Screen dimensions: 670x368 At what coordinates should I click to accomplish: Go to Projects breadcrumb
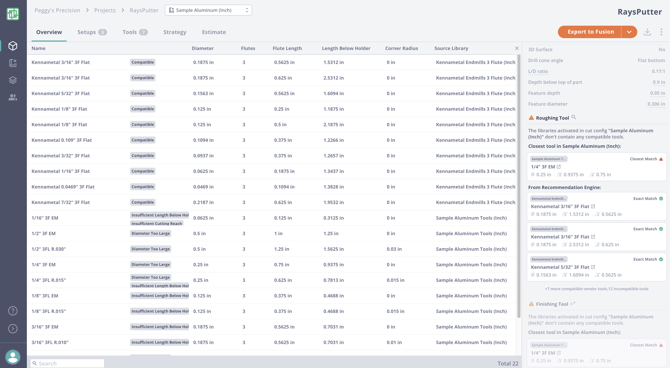[105, 10]
